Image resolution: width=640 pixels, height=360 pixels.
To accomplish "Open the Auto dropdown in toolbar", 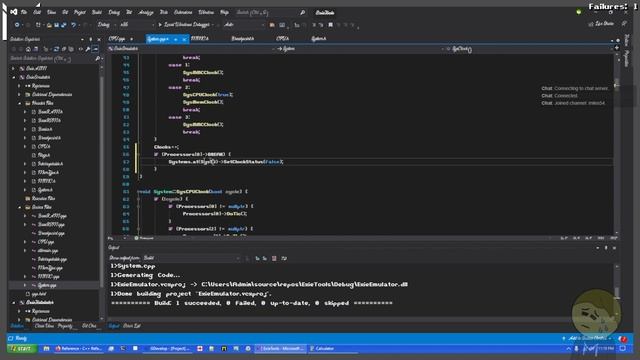I will click(244, 25).
